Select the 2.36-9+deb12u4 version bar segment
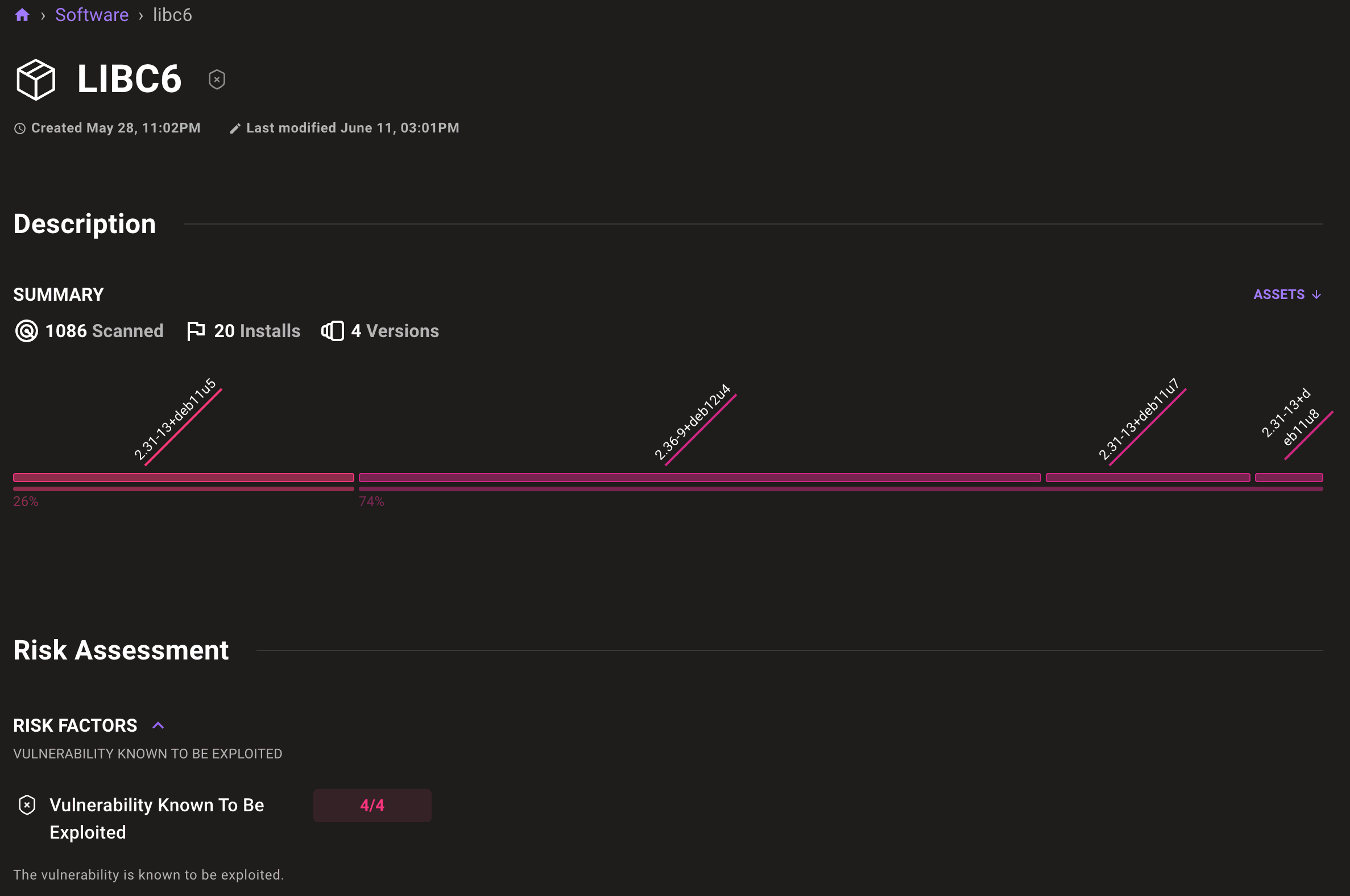The image size is (1350, 896). (699, 478)
